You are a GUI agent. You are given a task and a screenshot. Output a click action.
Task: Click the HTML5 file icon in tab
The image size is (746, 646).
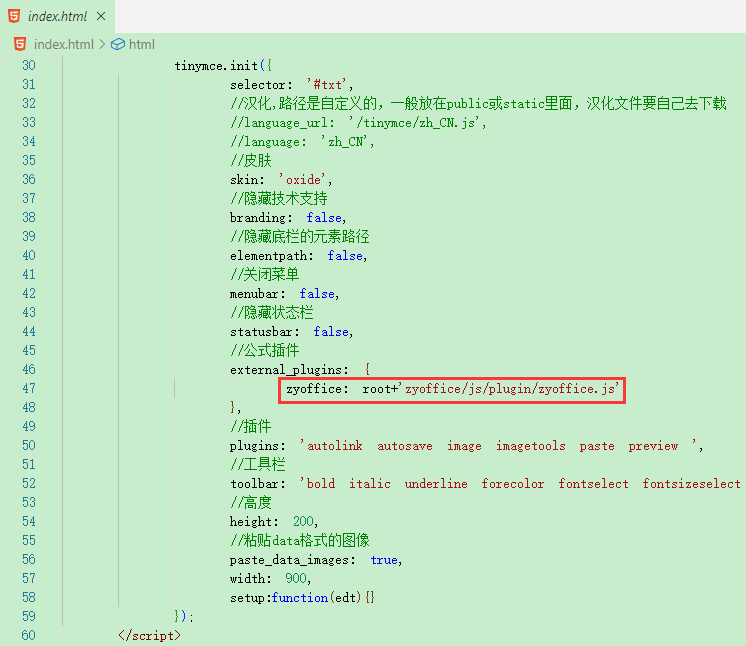coord(14,16)
